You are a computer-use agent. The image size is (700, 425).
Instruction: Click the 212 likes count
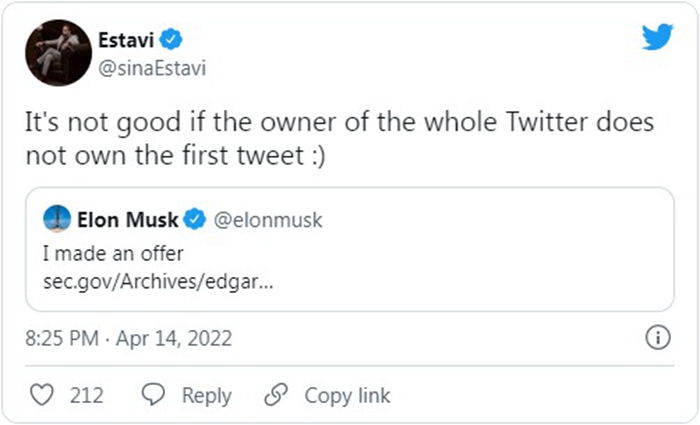(87, 396)
